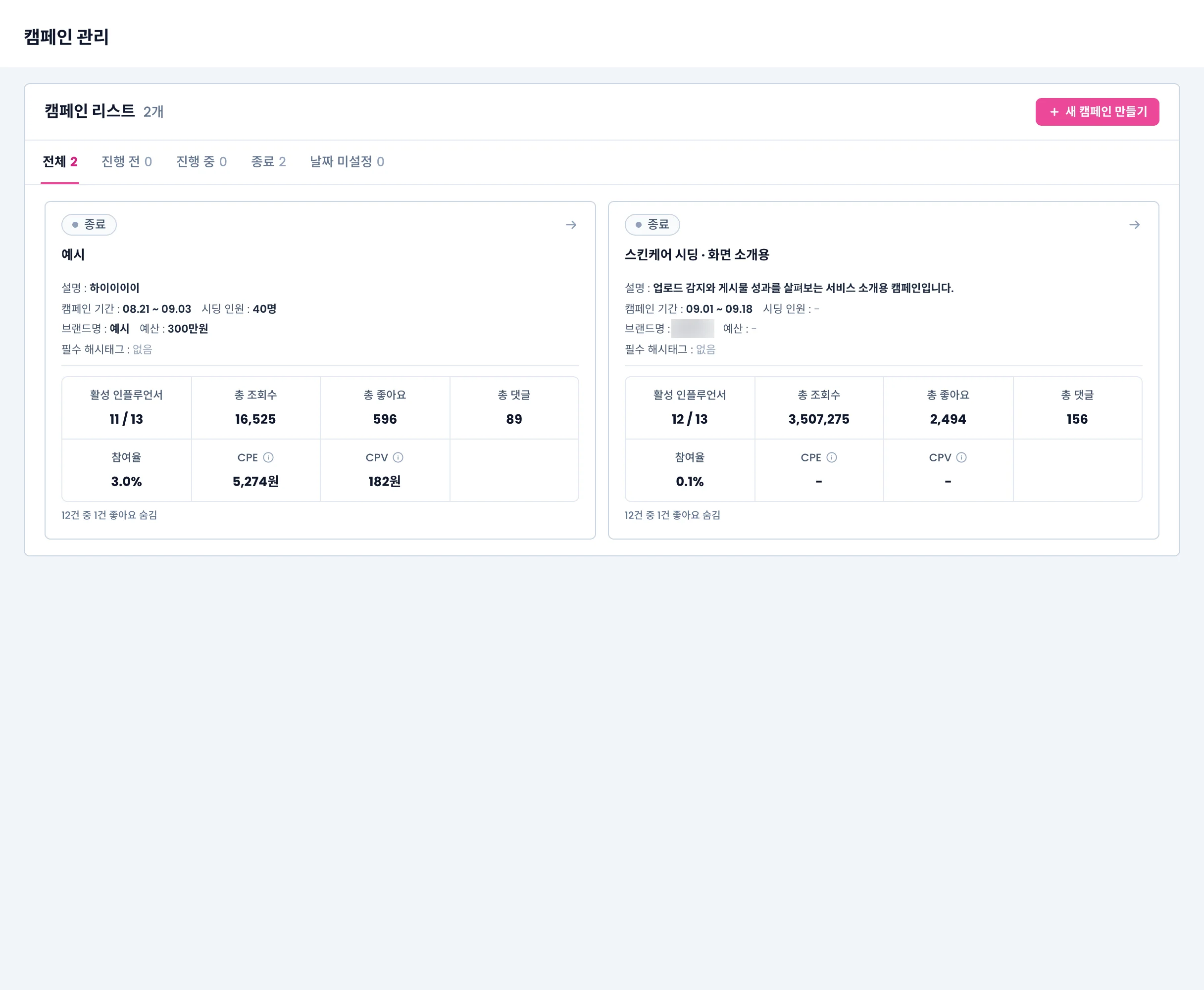The image size is (1204, 990).
Task: Show CPE info tooltip in 예시 card
Action: click(x=268, y=457)
